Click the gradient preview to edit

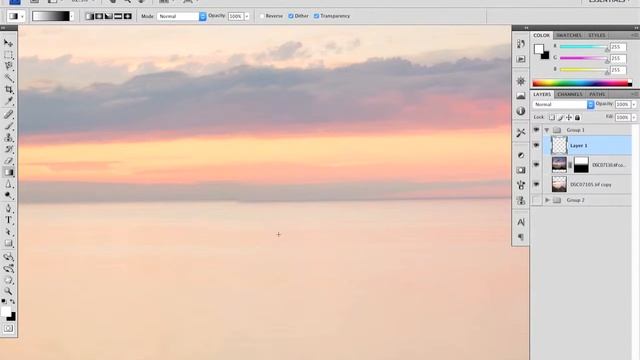[x=51, y=16]
